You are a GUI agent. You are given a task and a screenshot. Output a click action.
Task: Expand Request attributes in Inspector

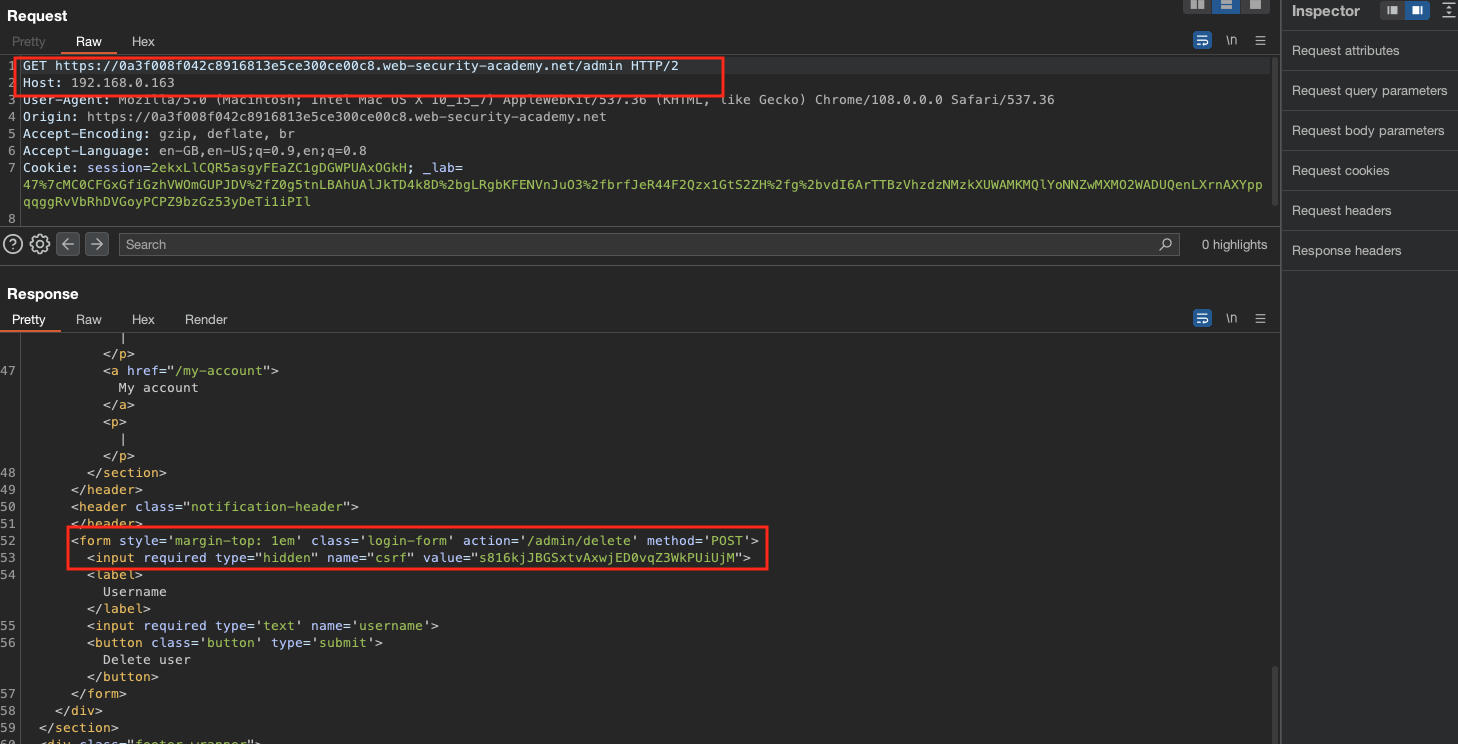[x=1345, y=51]
